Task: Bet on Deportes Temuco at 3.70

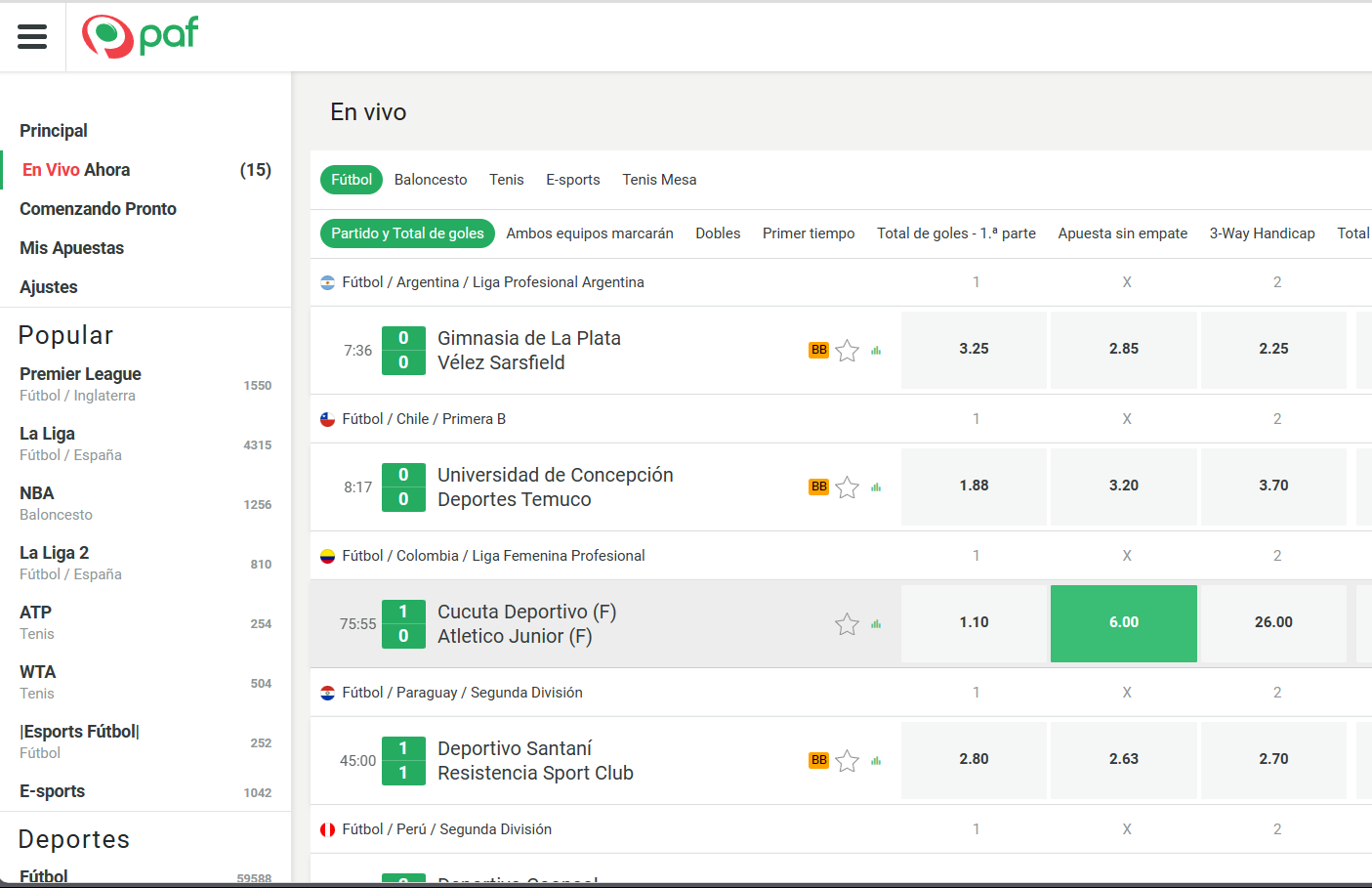Action: point(1273,486)
